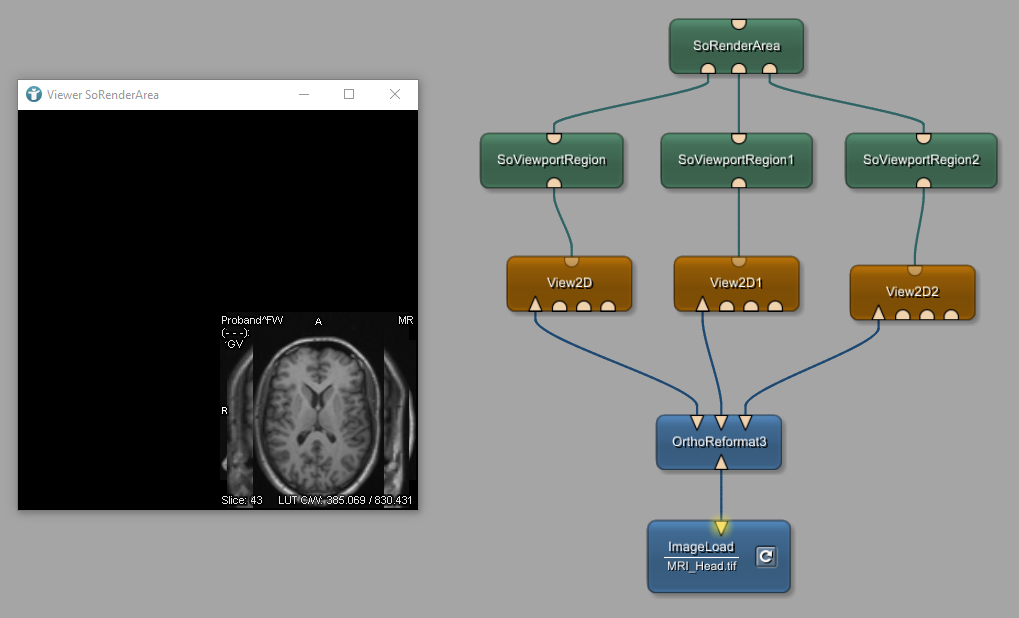Click the MRI_Head.tif filename label
This screenshot has width=1019, height=618.
(x=700, y=566)
